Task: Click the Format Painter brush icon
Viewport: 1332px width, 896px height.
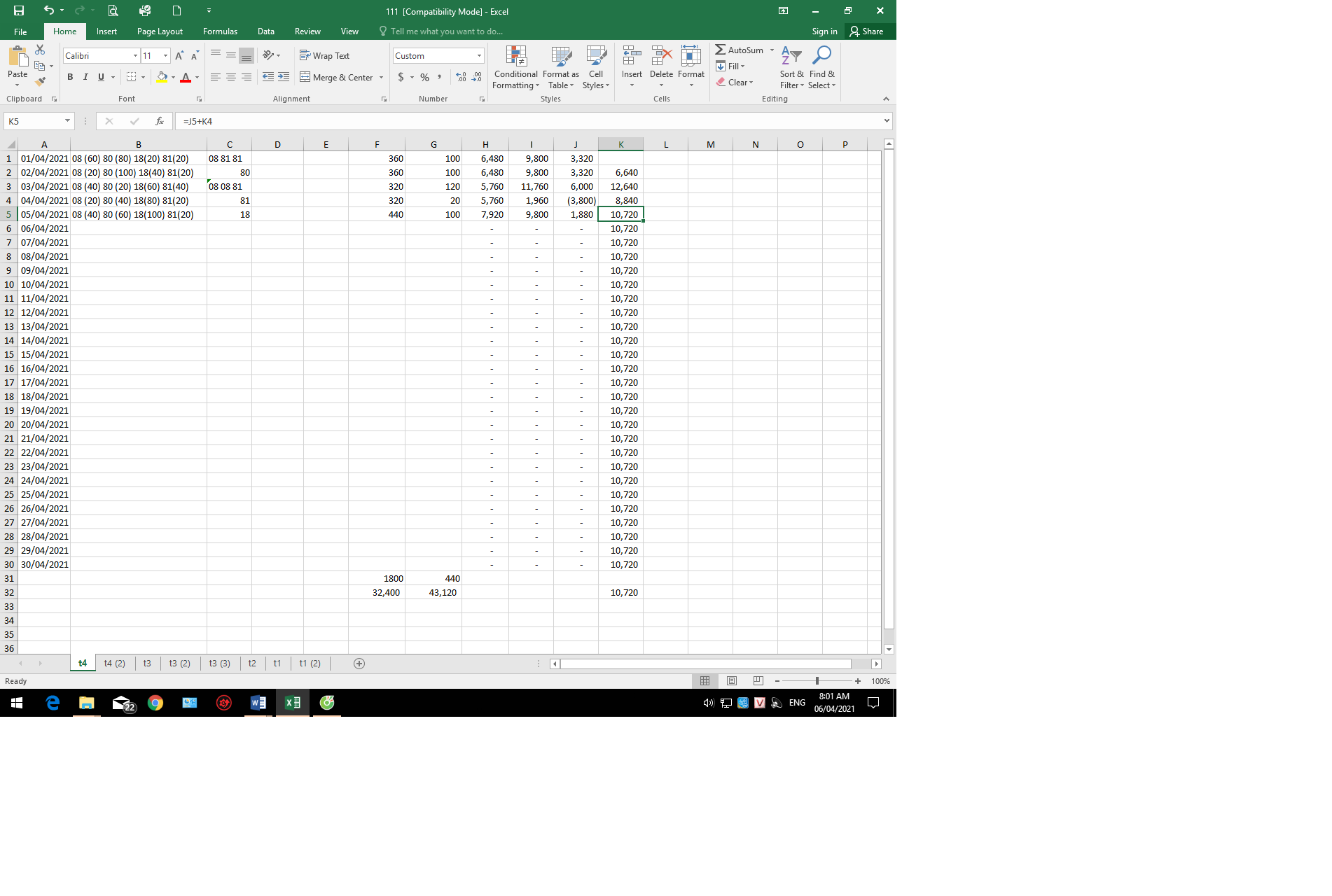Action: pyautogui.click(x=40, y=82)
